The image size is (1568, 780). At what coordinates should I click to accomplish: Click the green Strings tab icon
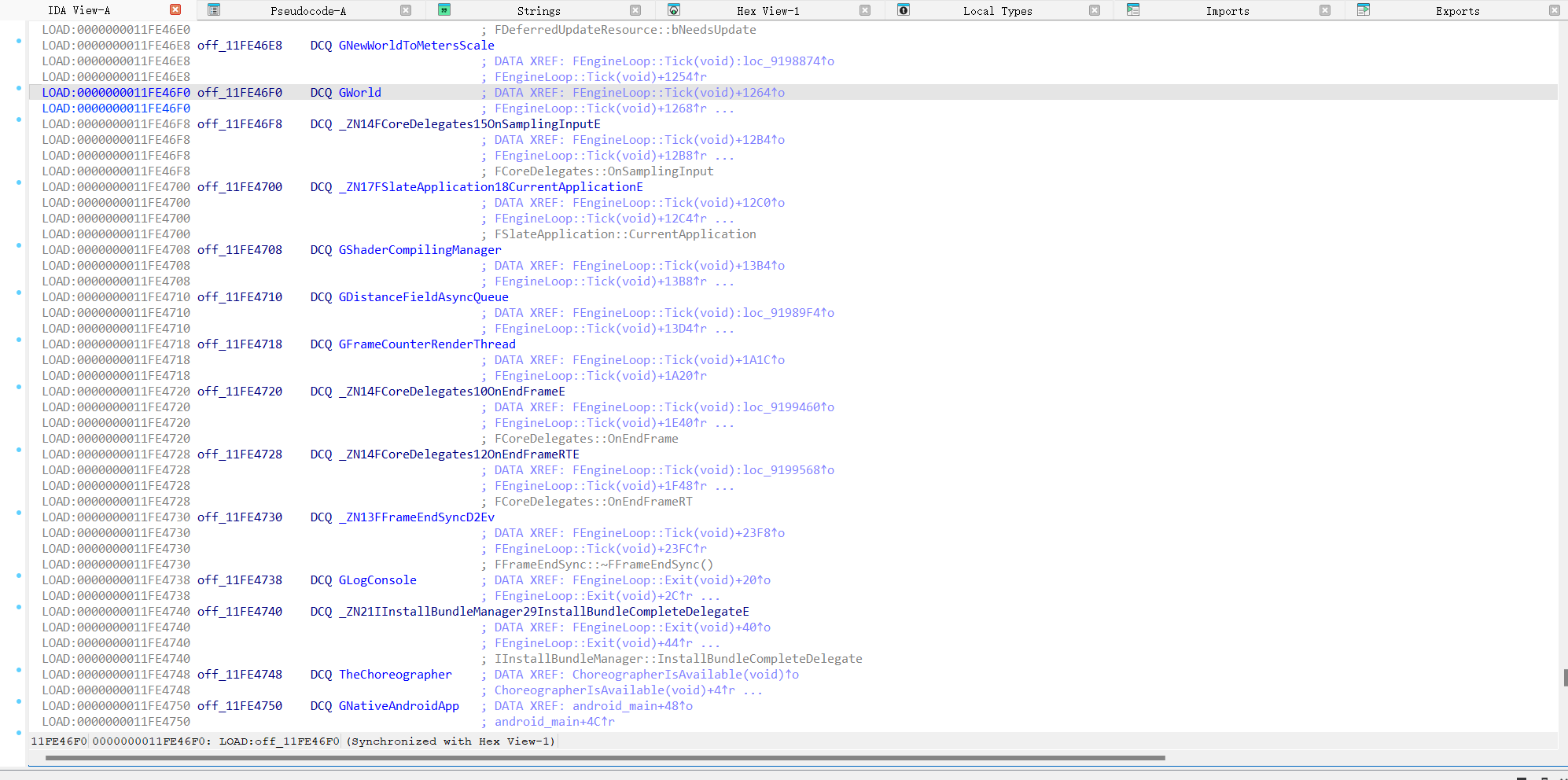click(x=444, y=10)
